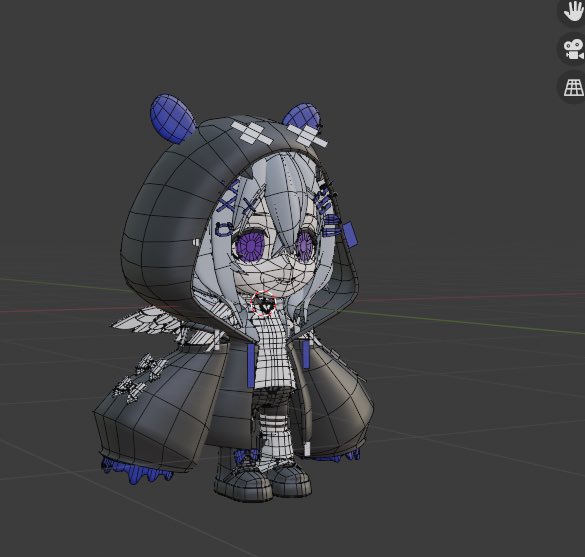Toggle the camera view icon
This screenshot has width=585, height=557.
tap(573, 49)
